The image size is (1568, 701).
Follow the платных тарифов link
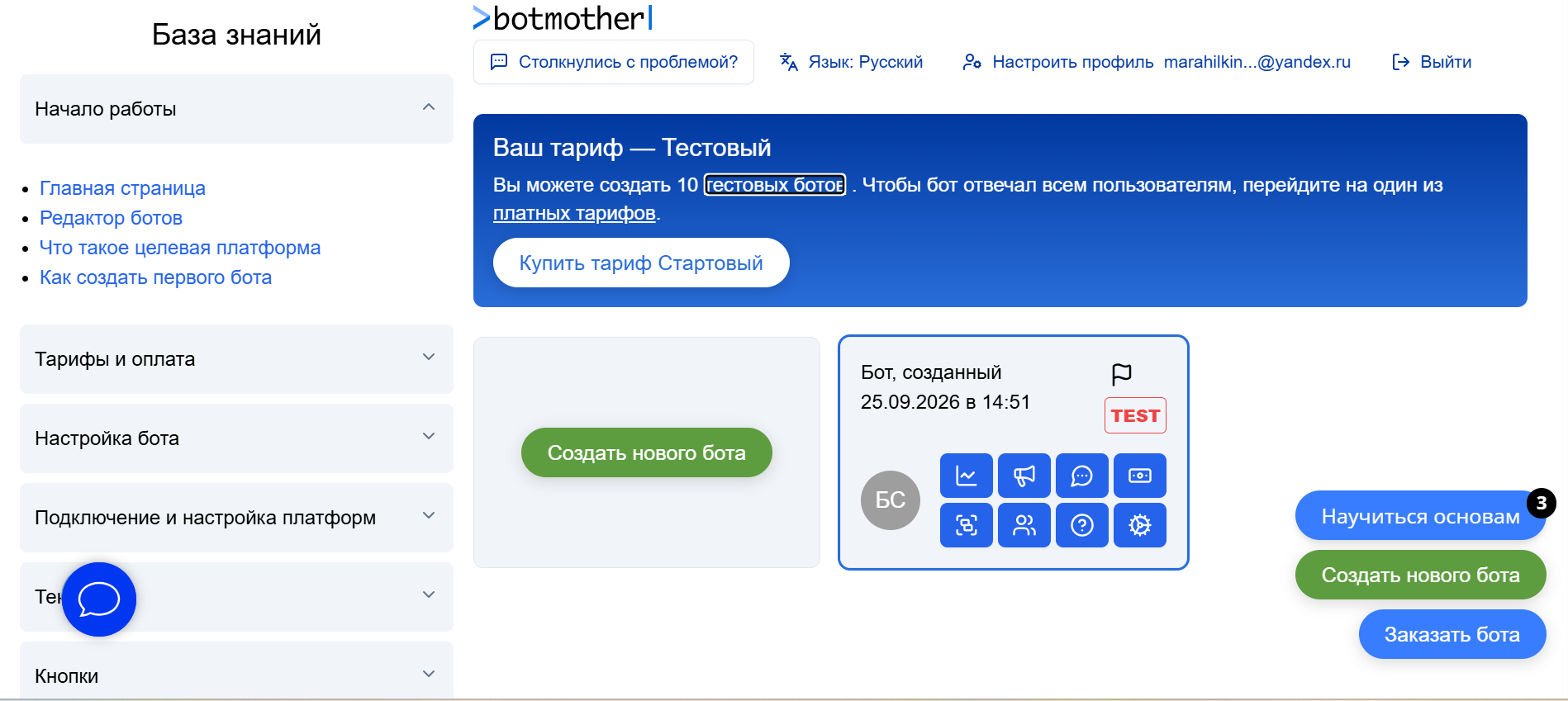point(574,213)
